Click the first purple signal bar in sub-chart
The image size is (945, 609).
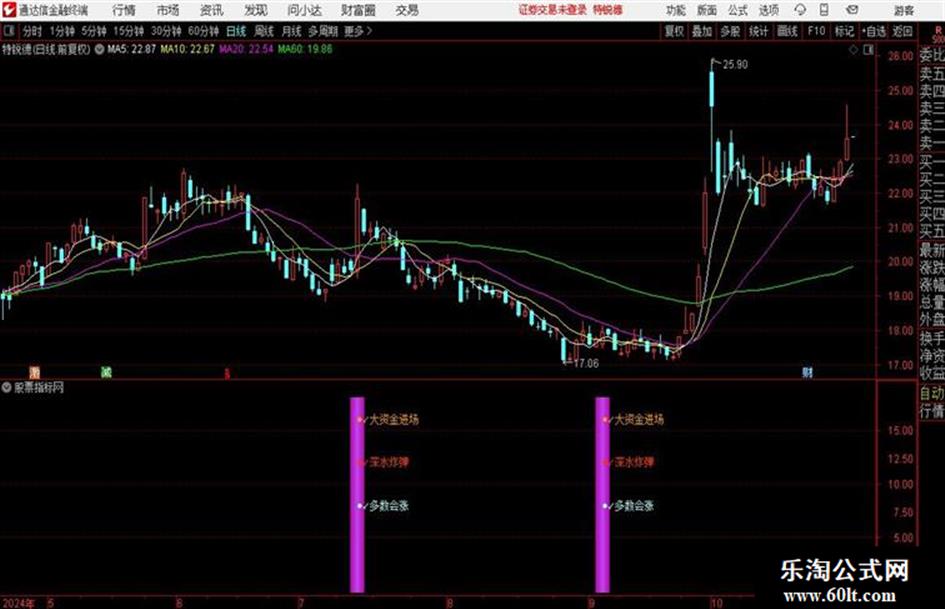click(357, 494)
